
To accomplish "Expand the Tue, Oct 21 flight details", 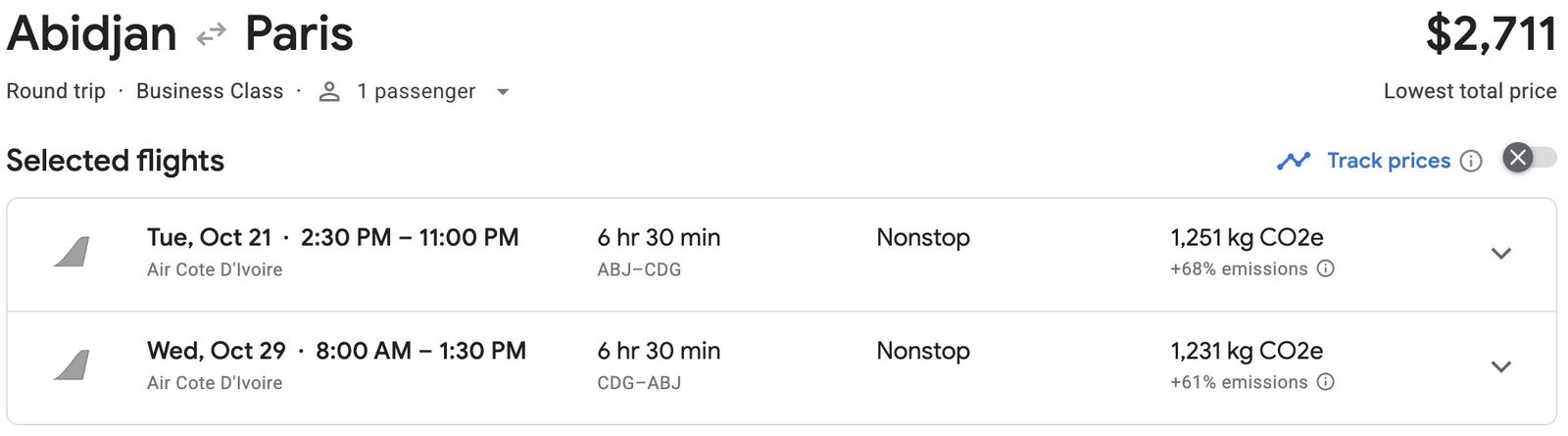I will pyautogui.click(x=1500, y=254).
